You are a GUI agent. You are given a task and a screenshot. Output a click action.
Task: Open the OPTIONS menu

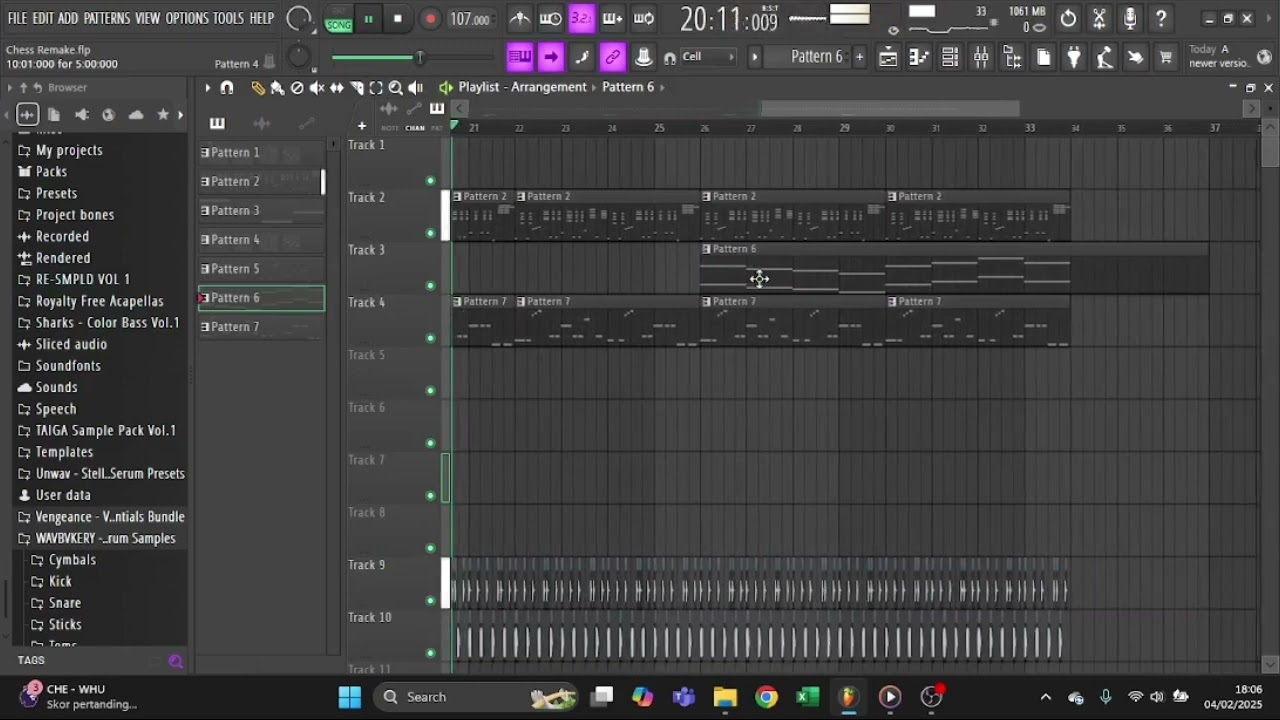point(187,18)
